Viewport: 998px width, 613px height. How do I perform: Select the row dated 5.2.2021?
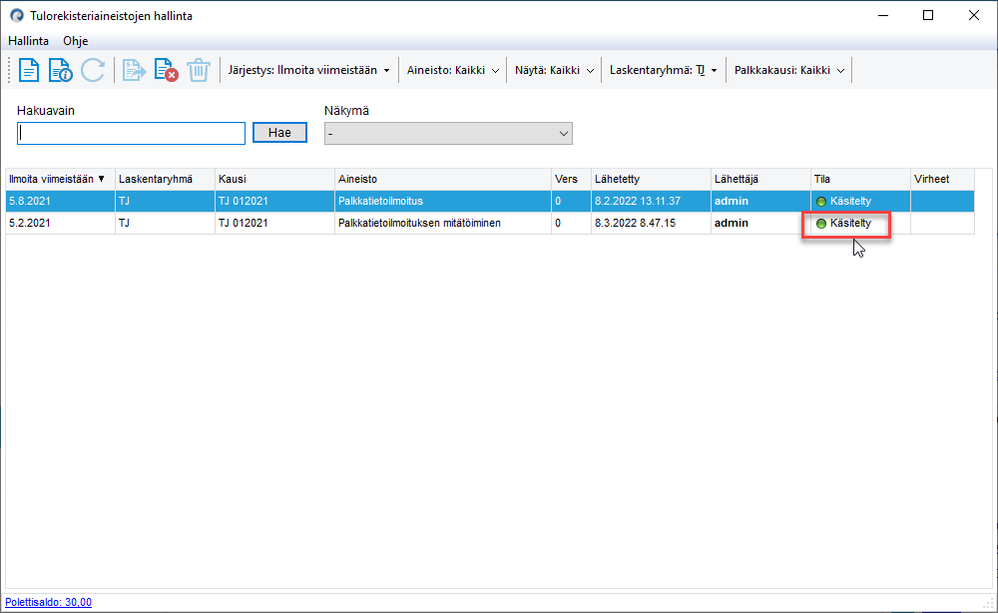(490, 223)
